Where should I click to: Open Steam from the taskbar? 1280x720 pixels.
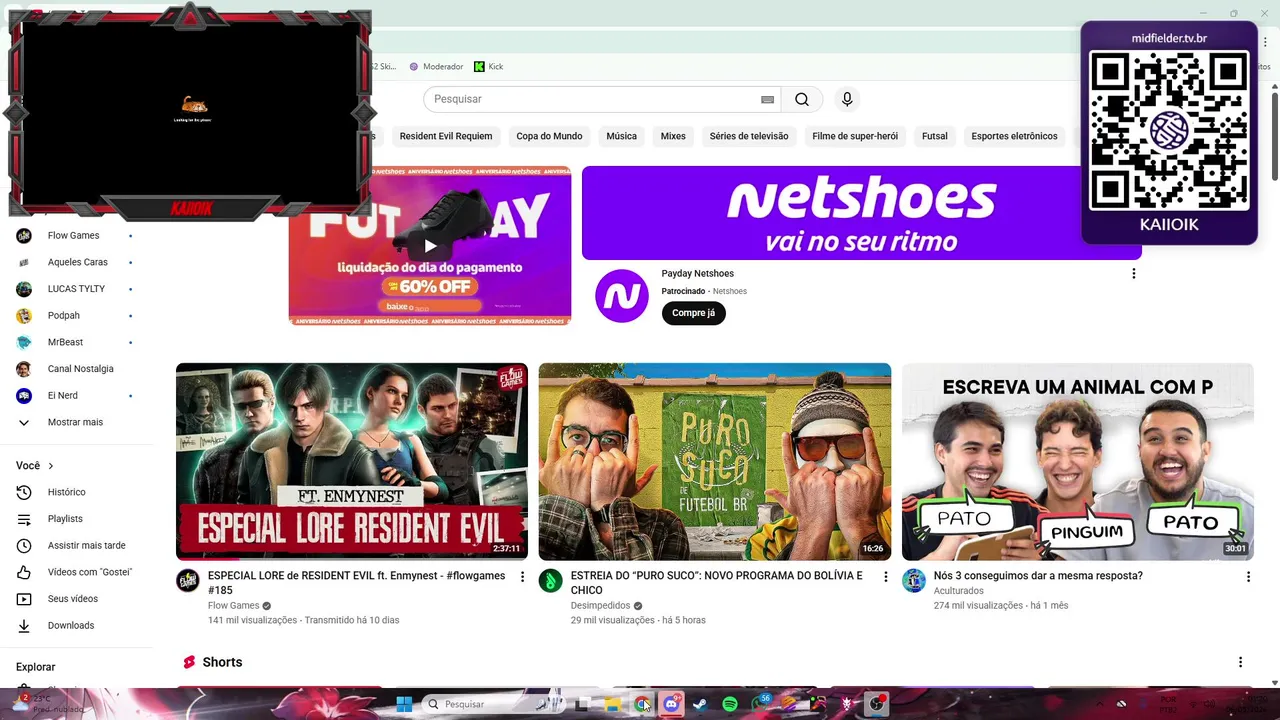700,704
